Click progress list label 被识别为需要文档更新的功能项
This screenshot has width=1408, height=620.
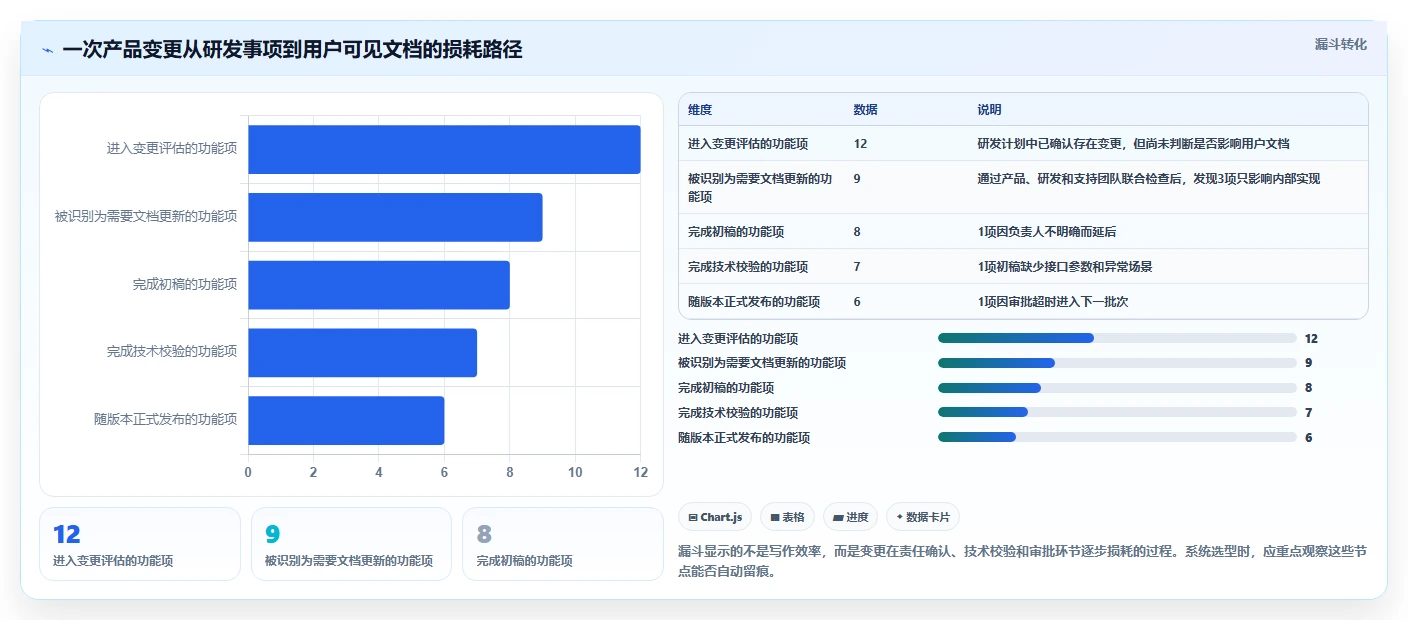pyautogui.click(x=762, y=363)
